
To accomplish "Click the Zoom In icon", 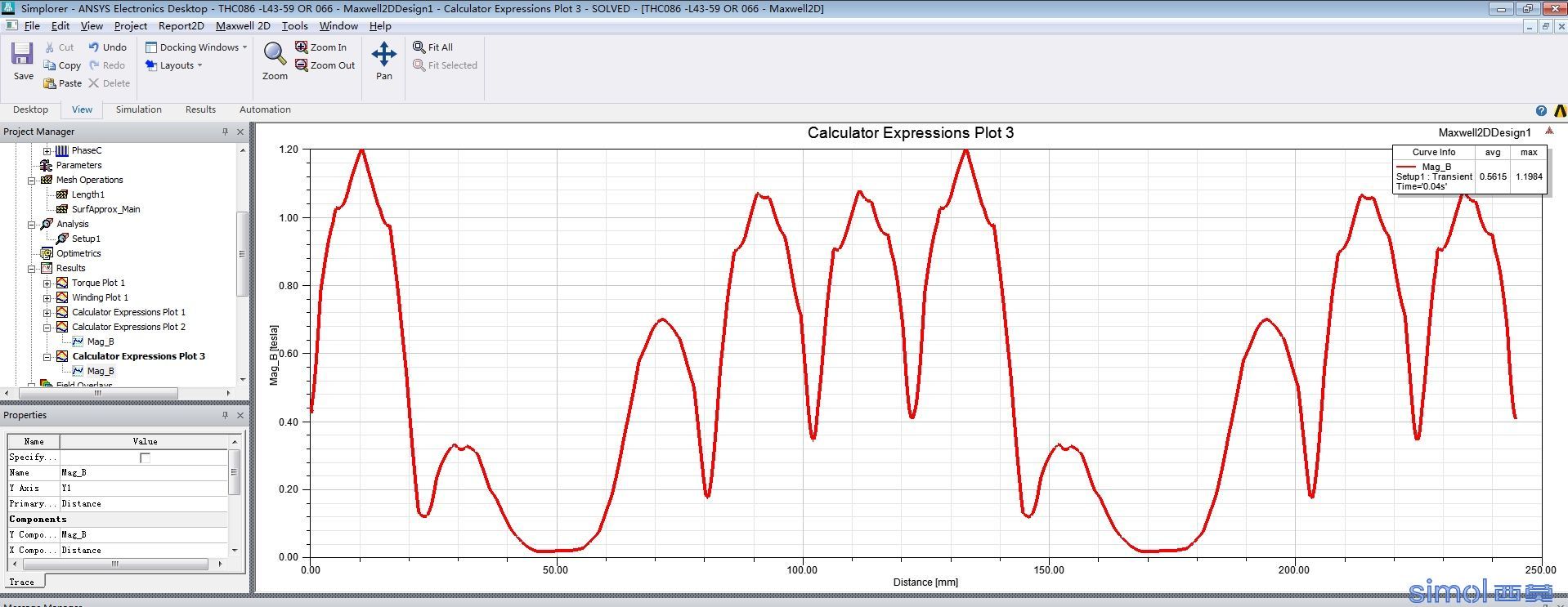I will 302,47.
